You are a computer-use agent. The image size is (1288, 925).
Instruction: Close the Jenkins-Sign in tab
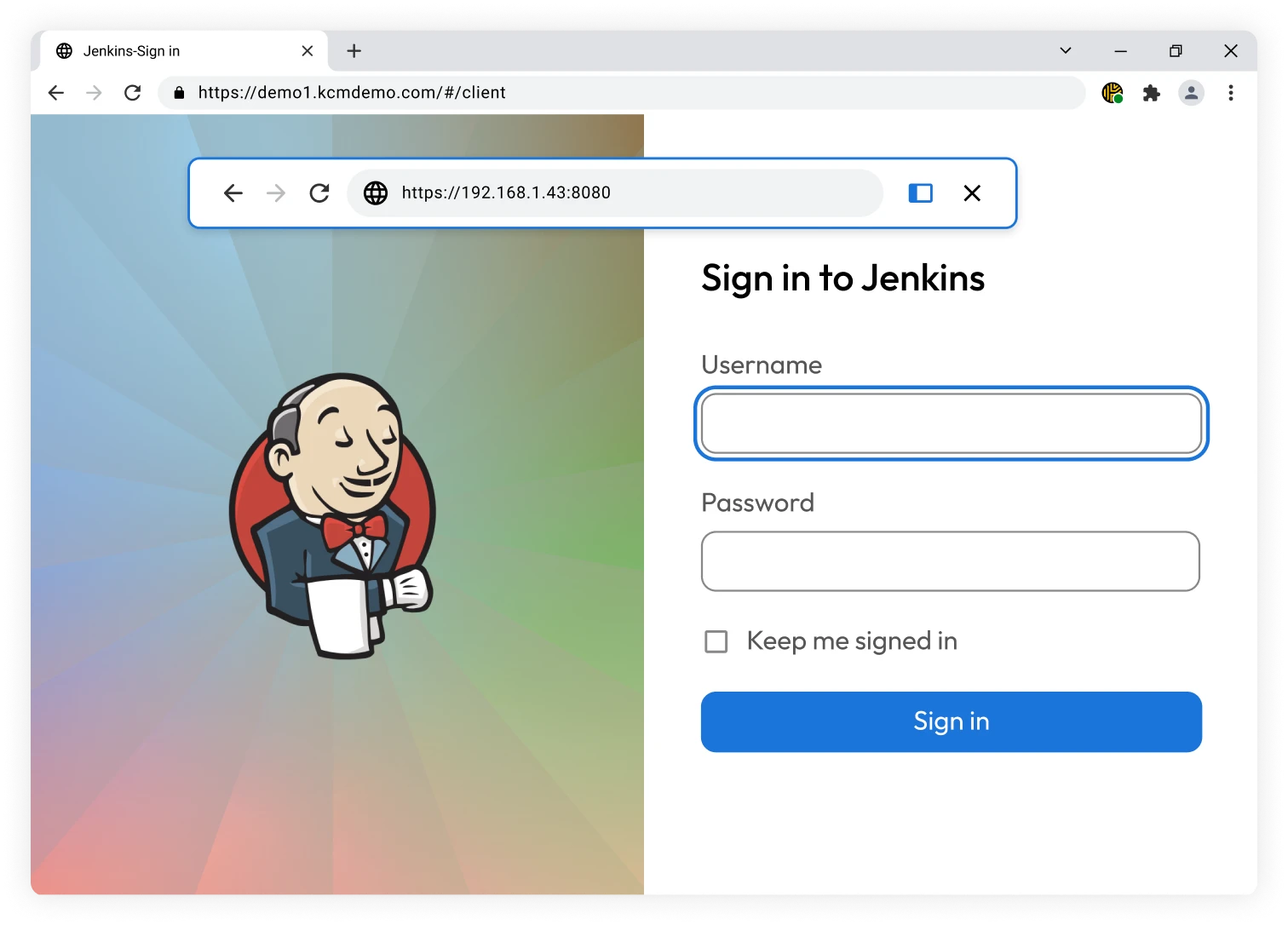point(308,51)
